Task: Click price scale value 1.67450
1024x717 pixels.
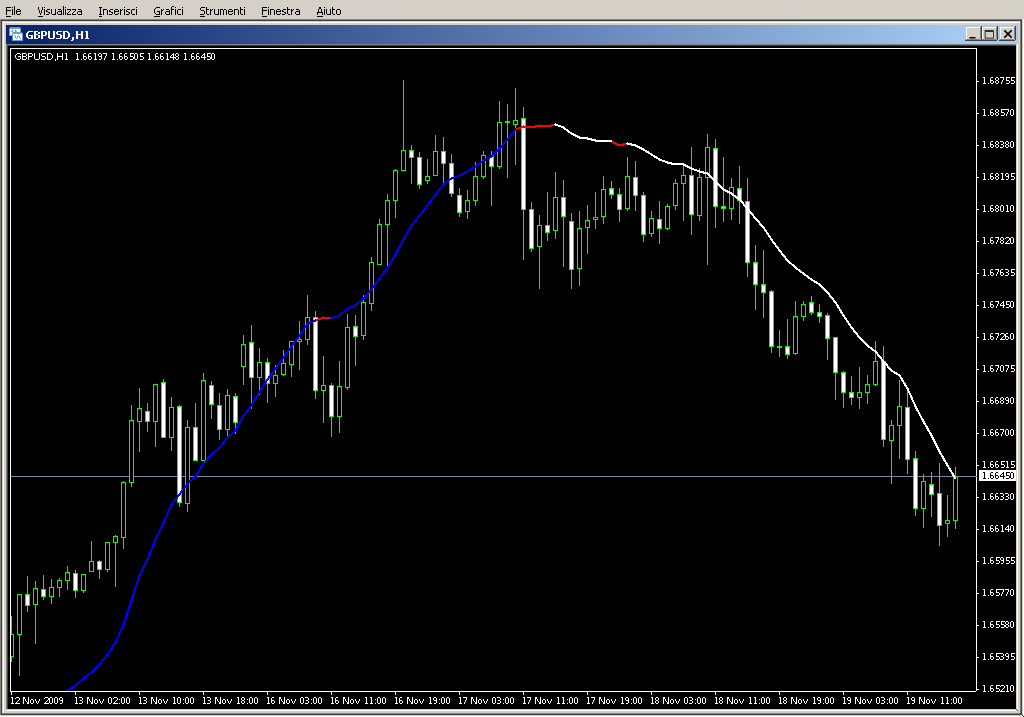Action: (999, 305)
